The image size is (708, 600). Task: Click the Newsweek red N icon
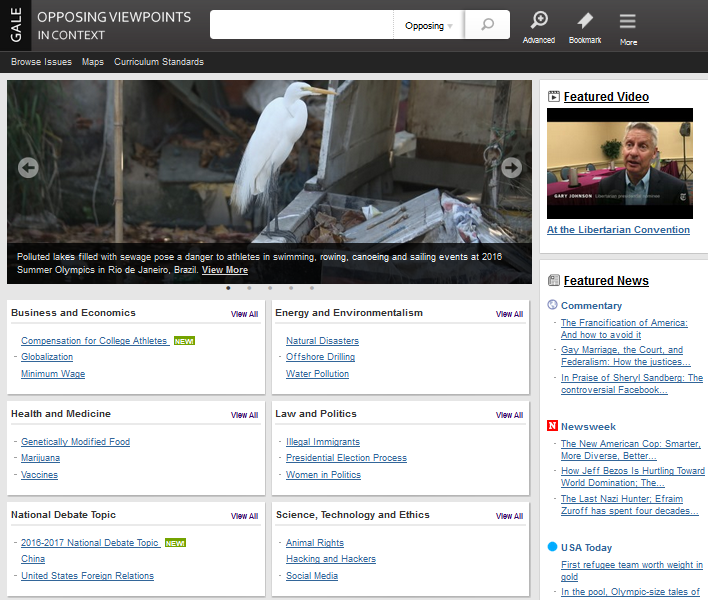(553, 426)
